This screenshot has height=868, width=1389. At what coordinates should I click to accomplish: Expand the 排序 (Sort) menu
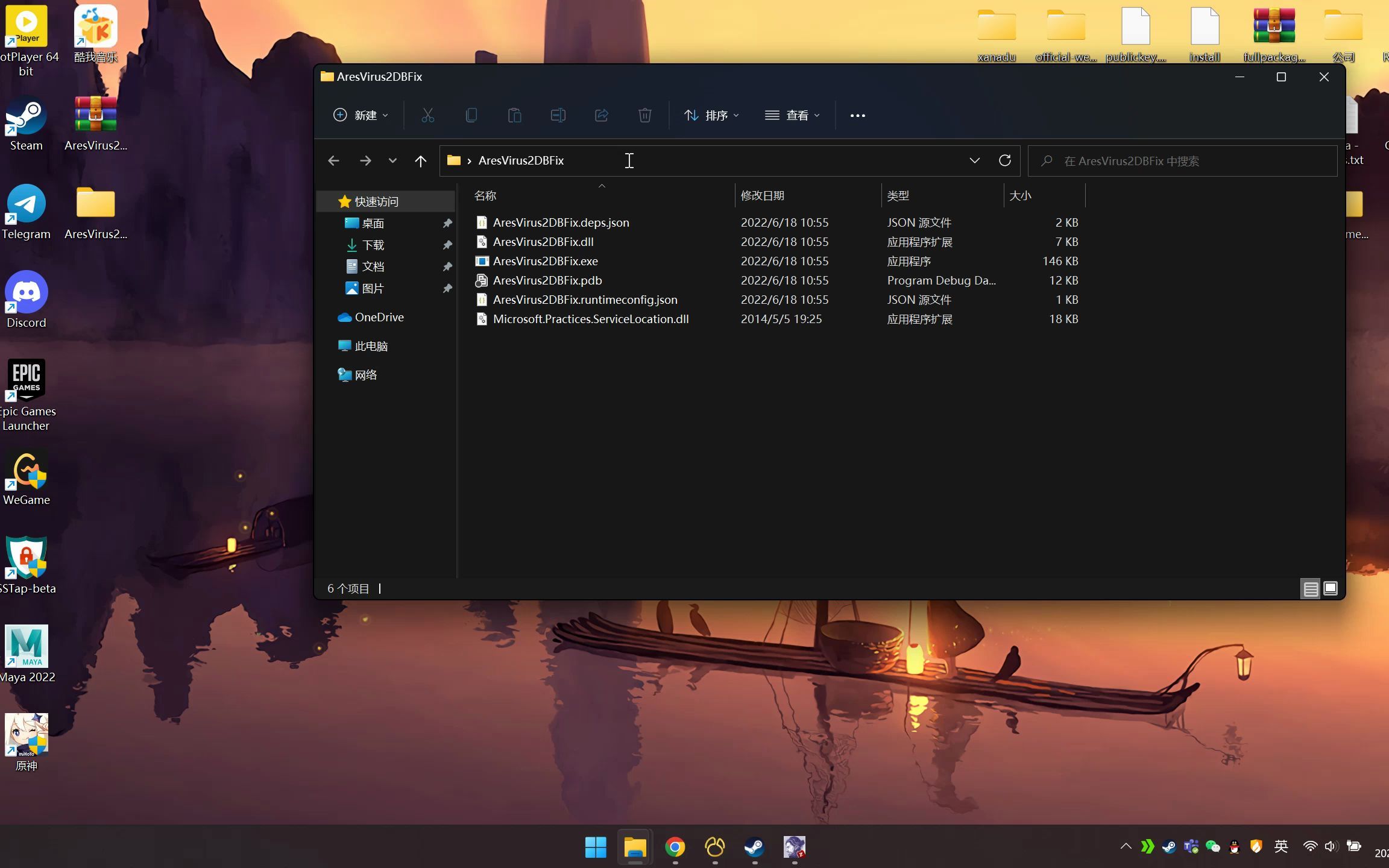click(x=711, y=115)
